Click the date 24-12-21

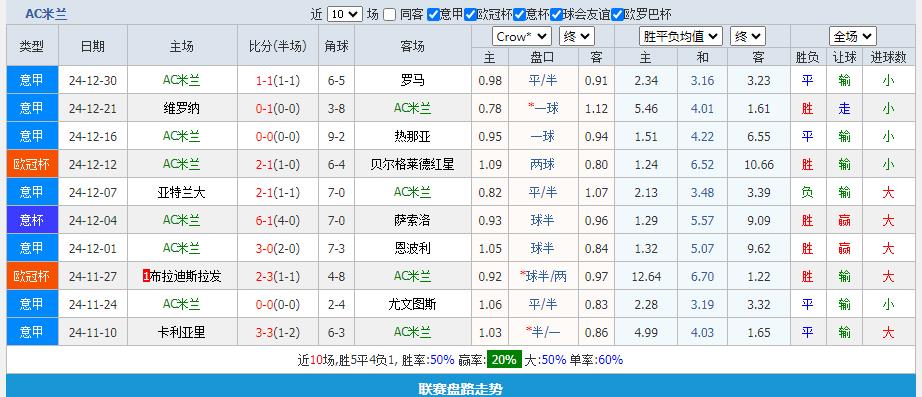(93, 108)
